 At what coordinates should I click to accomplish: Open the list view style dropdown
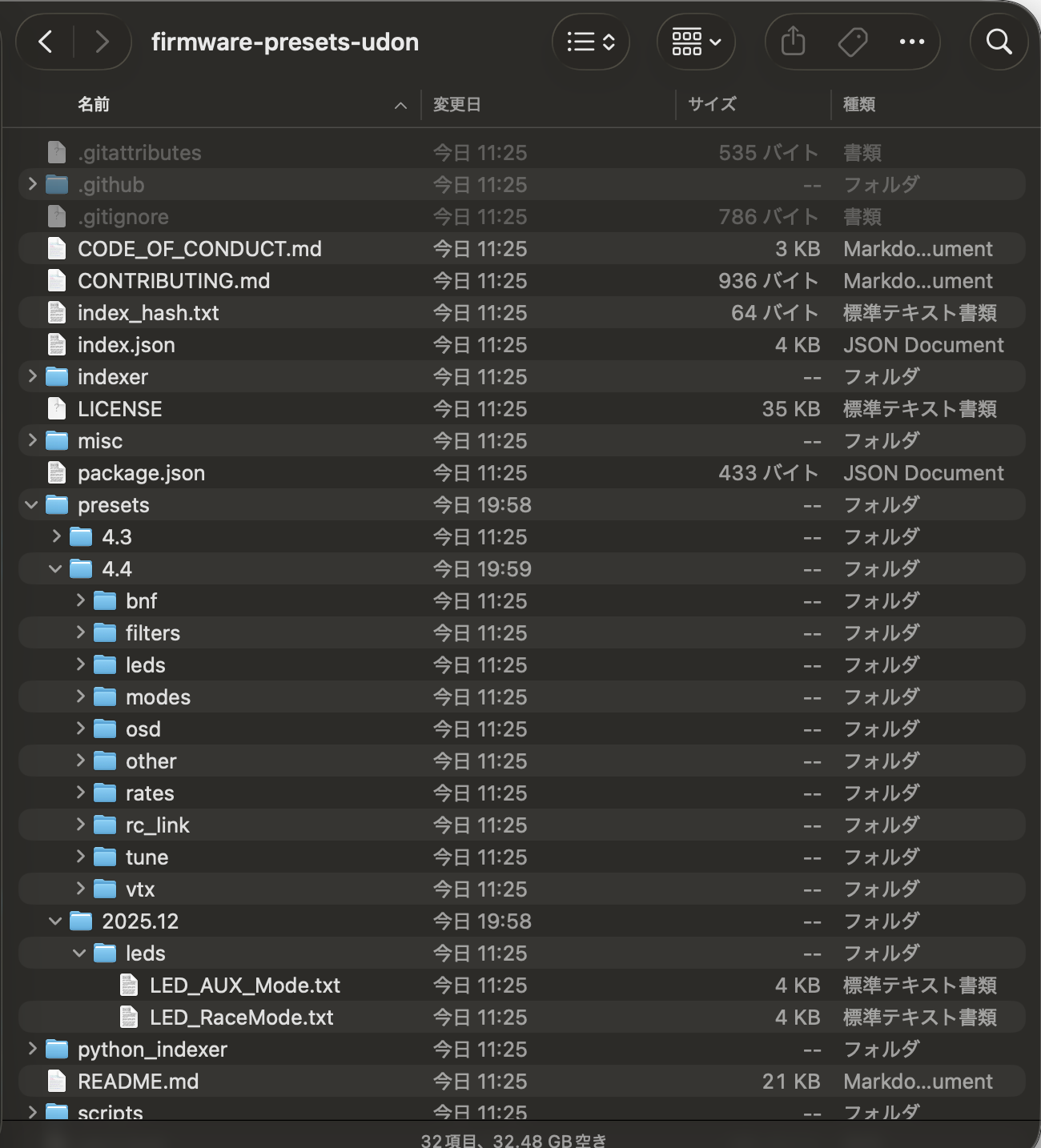[591, 42]
